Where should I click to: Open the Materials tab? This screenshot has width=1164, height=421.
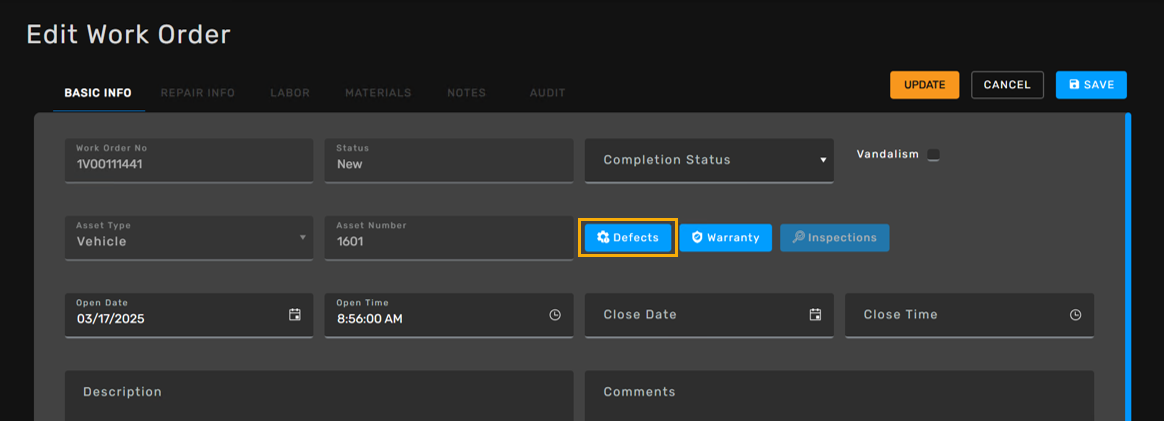click(x=378, y=93)
